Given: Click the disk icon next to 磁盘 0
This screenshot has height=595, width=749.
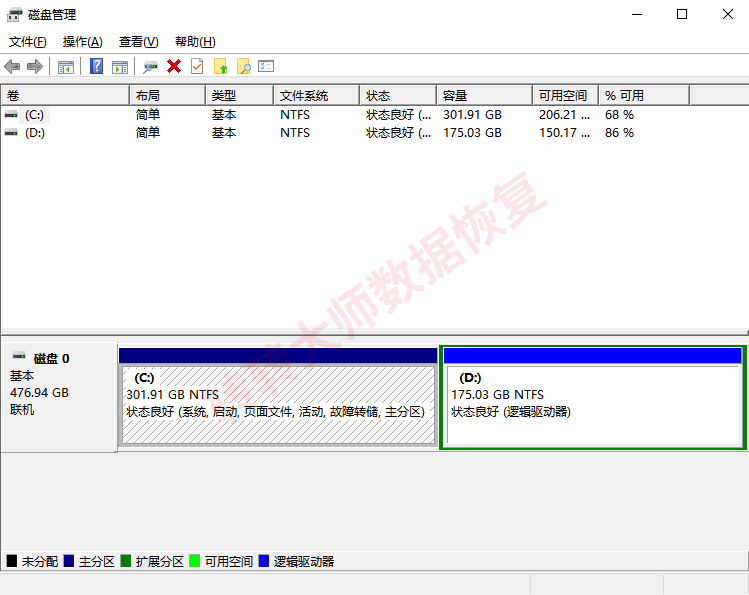Looking at the screenshot, I should (19, 356).
